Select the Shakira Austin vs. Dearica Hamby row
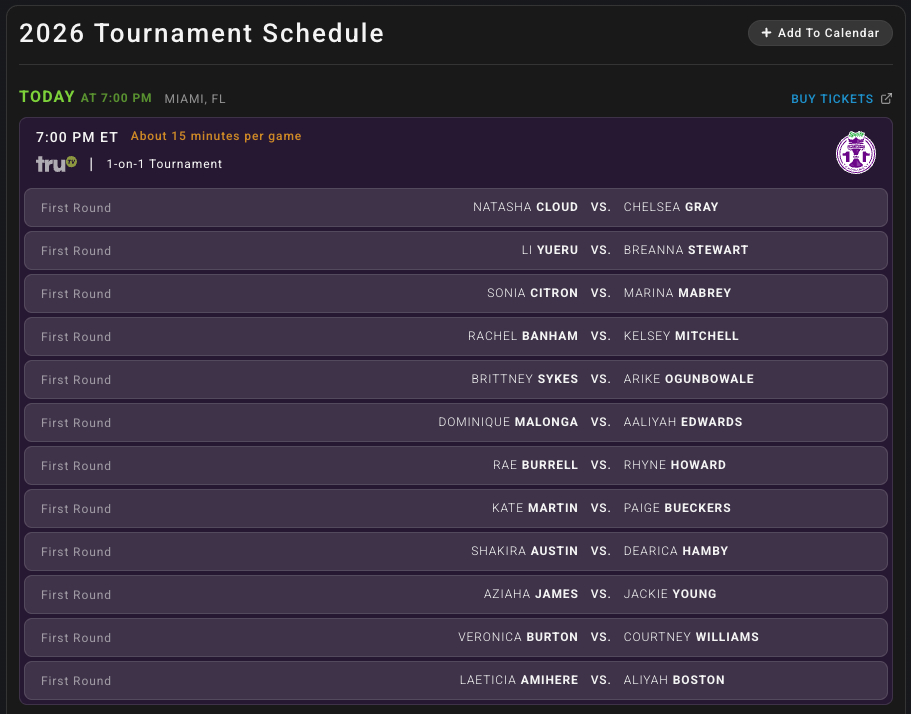The height and width of the screenshot is (714, 911). point(456,552)
